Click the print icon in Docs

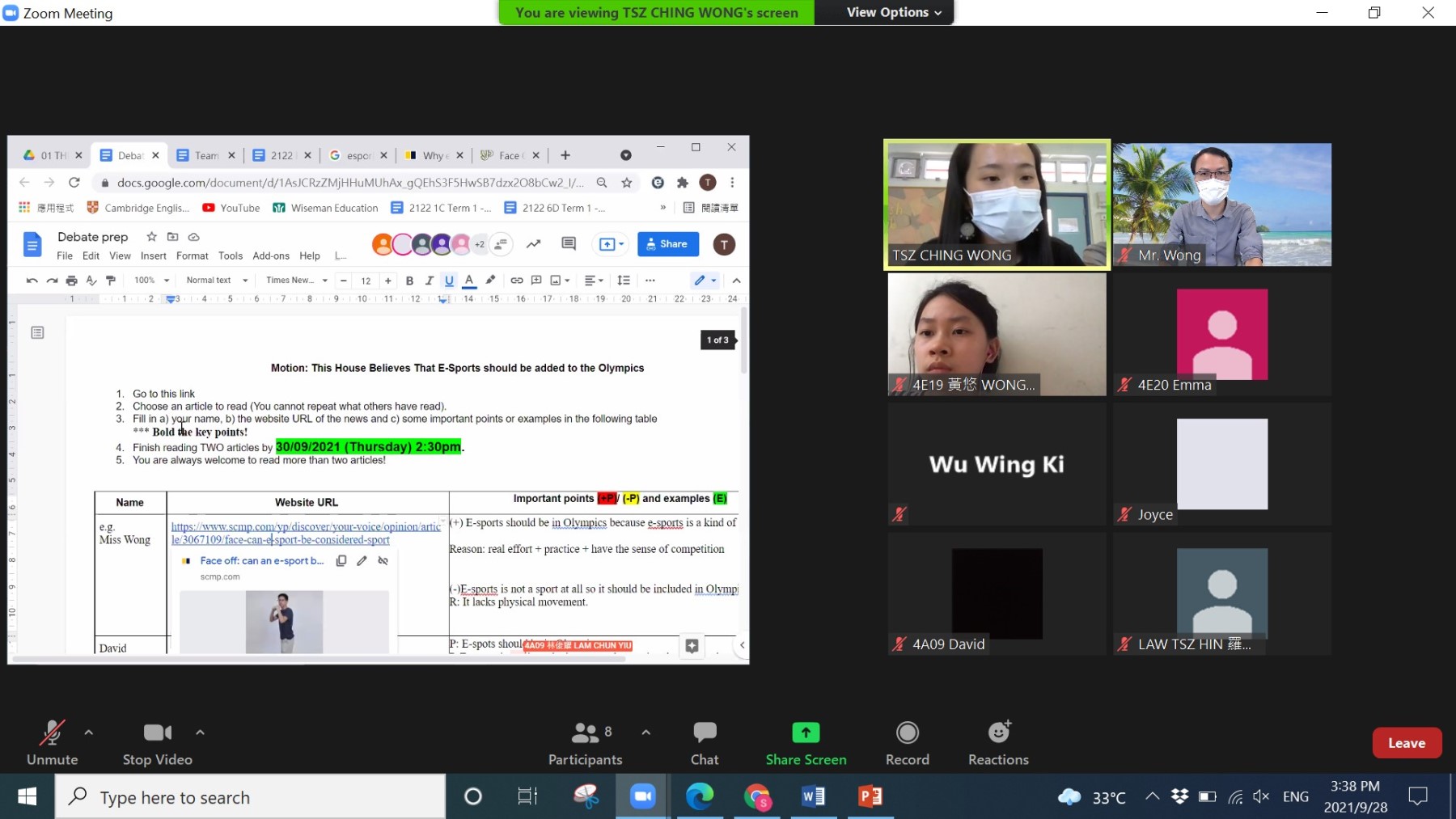[x=71, y=281]
